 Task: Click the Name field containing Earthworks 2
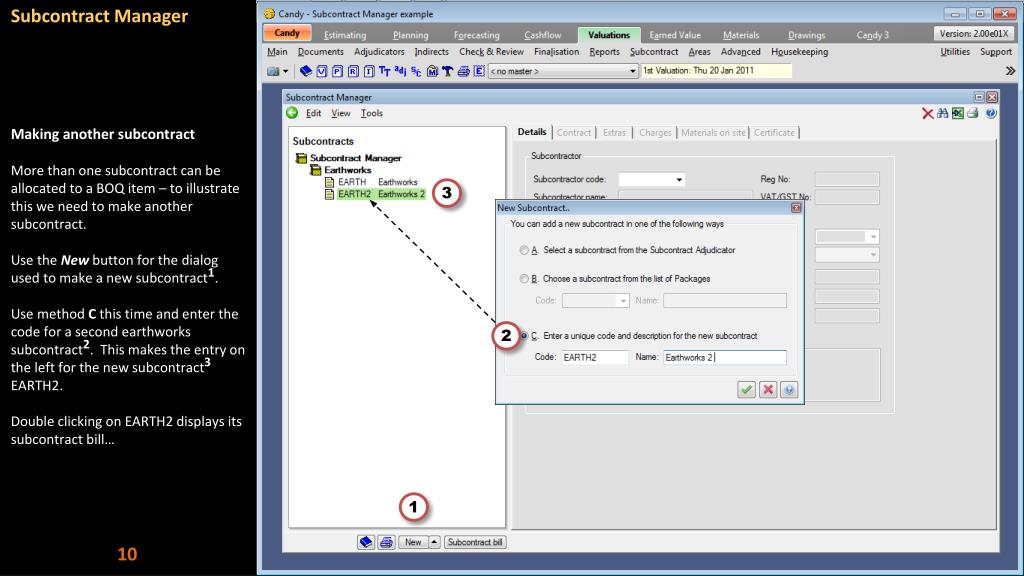tap(725, 357)
